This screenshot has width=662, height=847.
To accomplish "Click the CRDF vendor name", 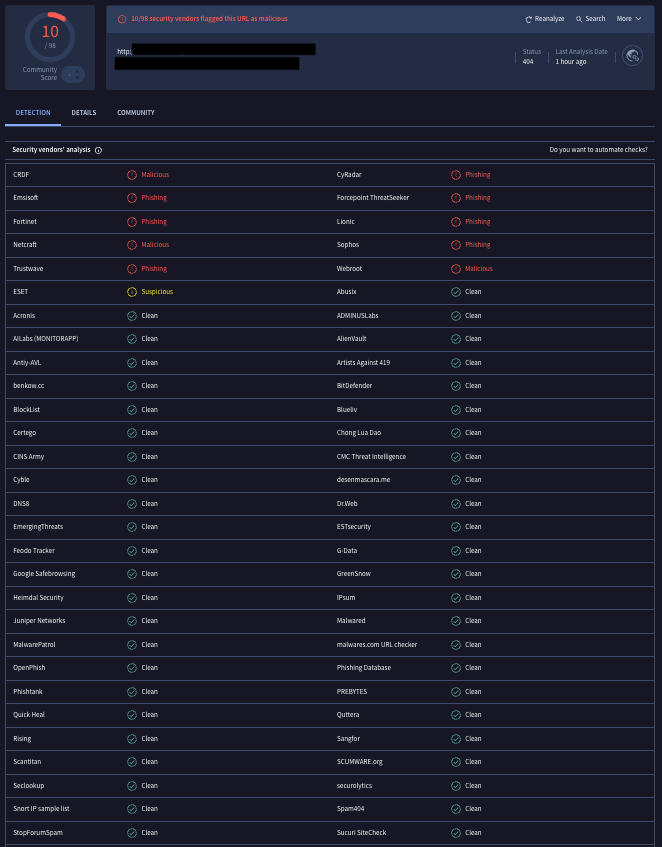I will pos(21,174).
